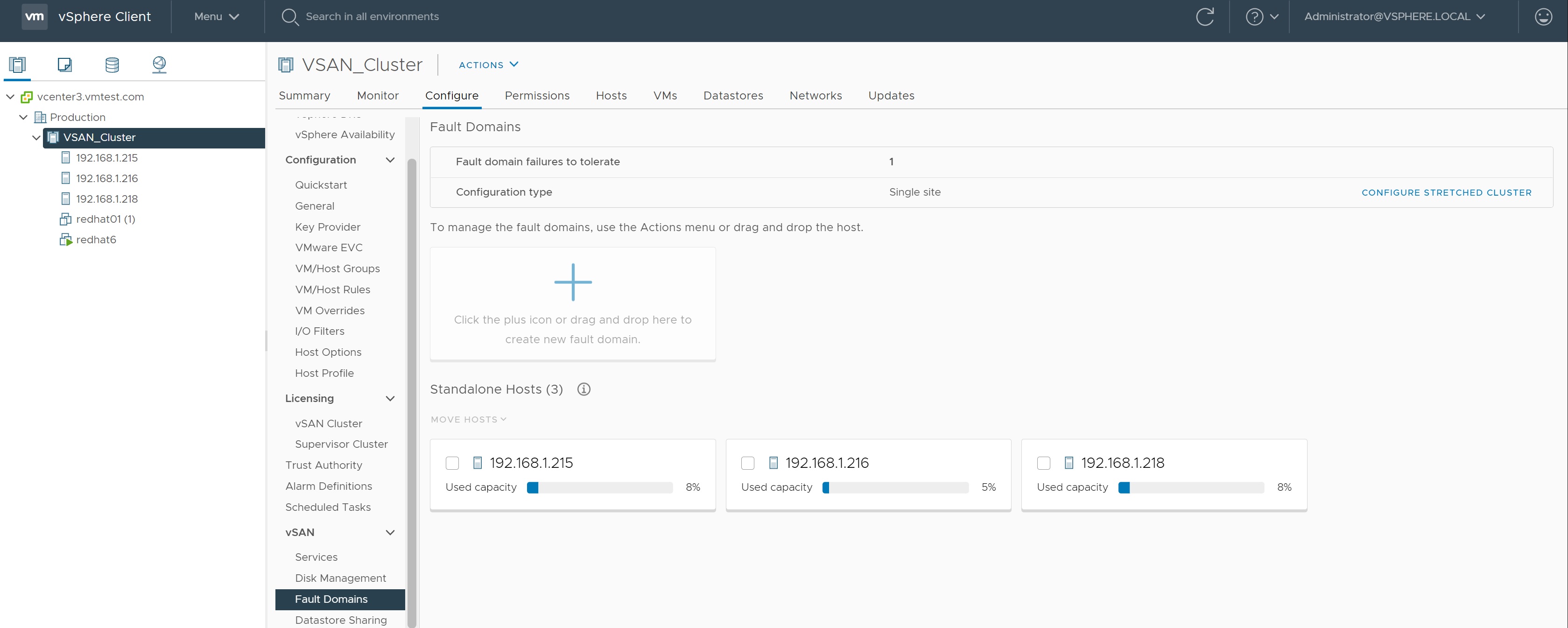Click the VSAN_Cluster icon in the tree
The image size is (1568, 628).
53,138
